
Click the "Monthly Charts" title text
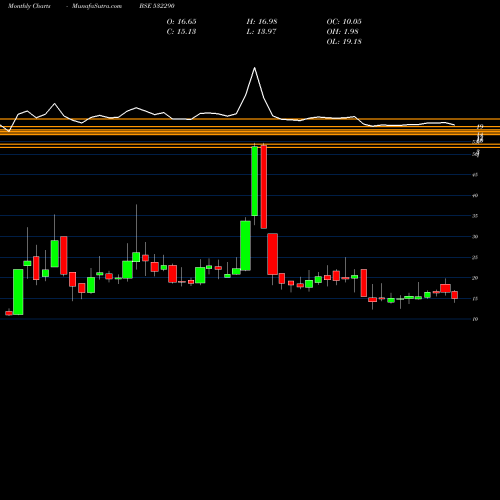[29, 6]
